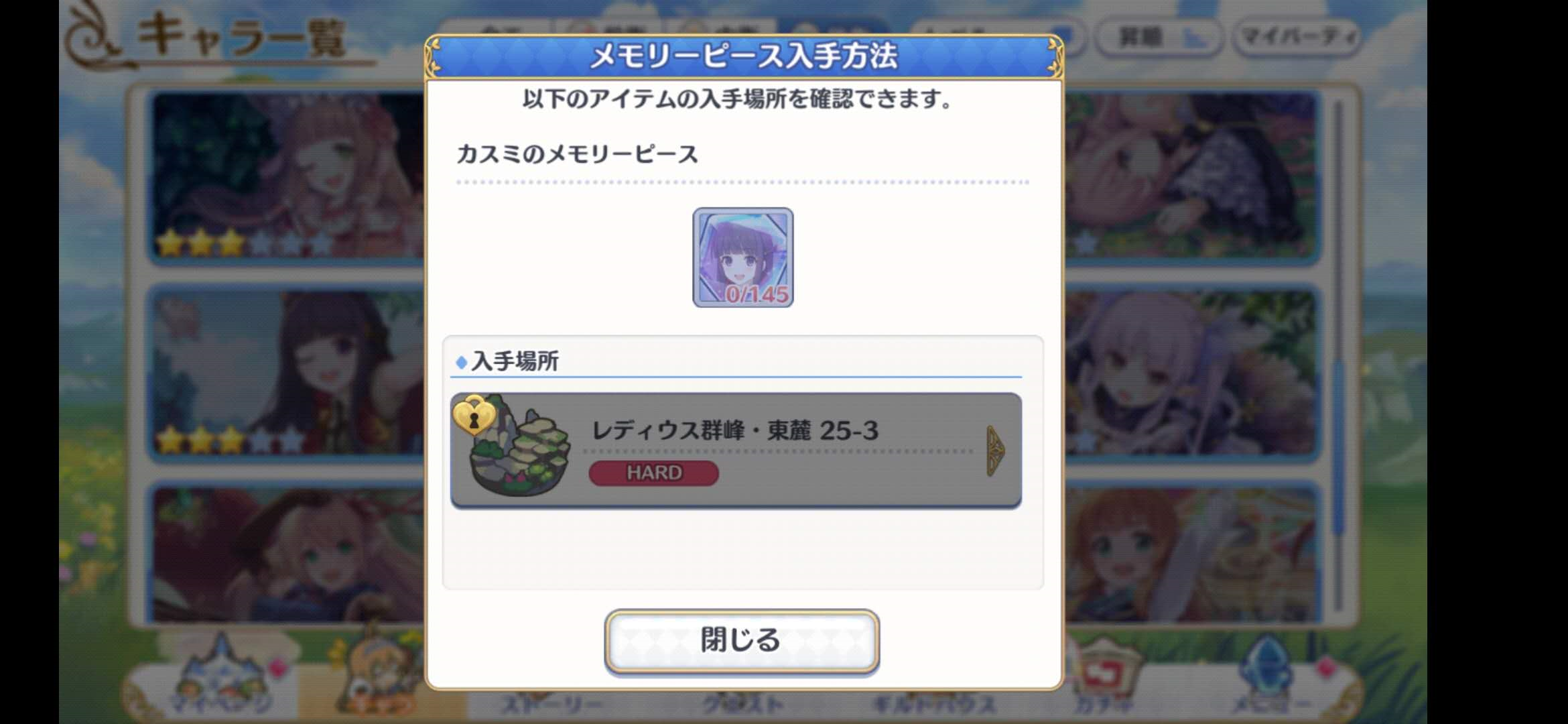Click the 閉じる close button

742,640
